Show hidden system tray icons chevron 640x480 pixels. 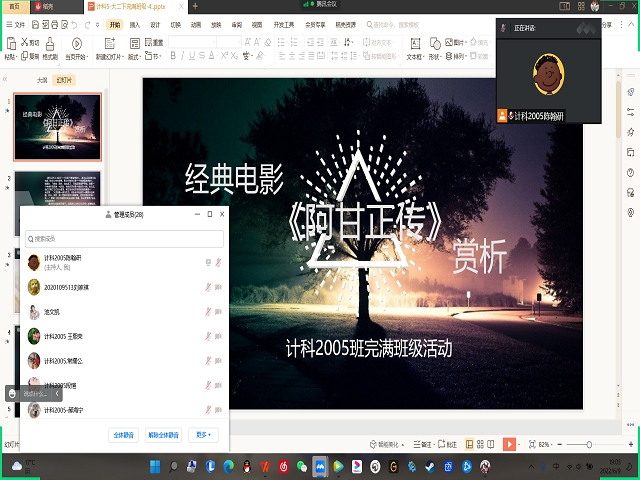coord(531,466)
